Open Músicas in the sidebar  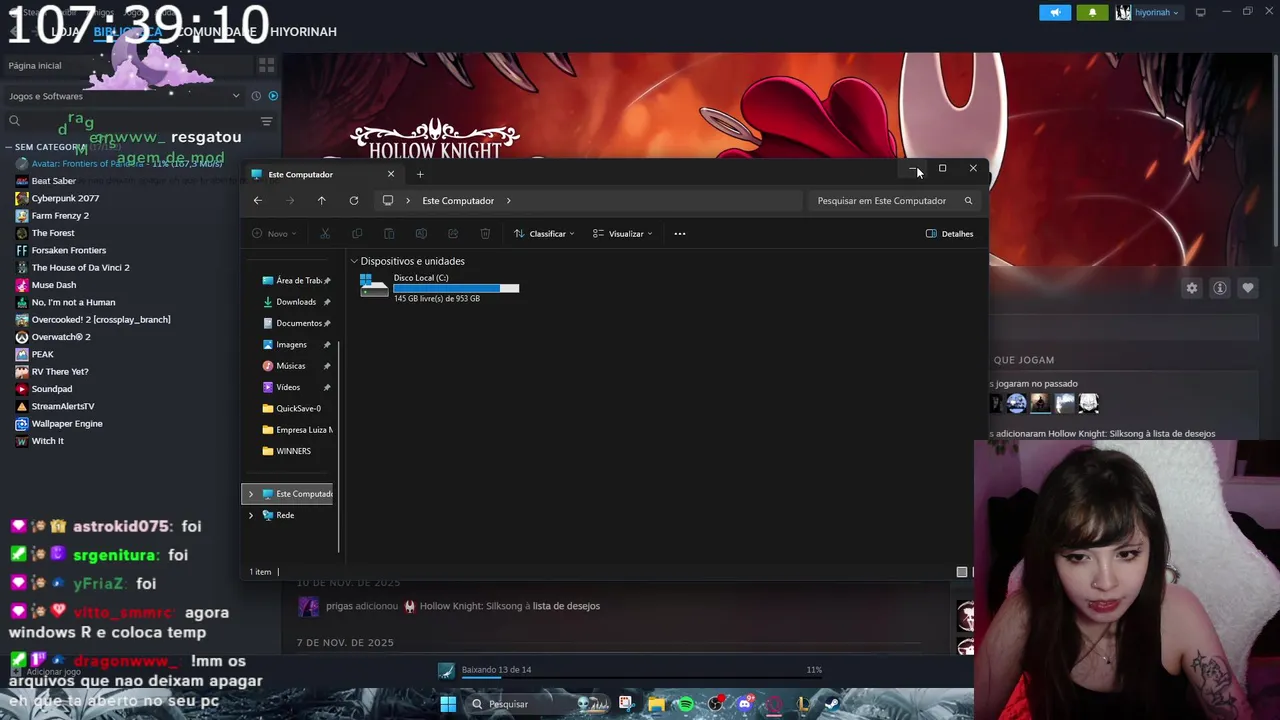296,366
